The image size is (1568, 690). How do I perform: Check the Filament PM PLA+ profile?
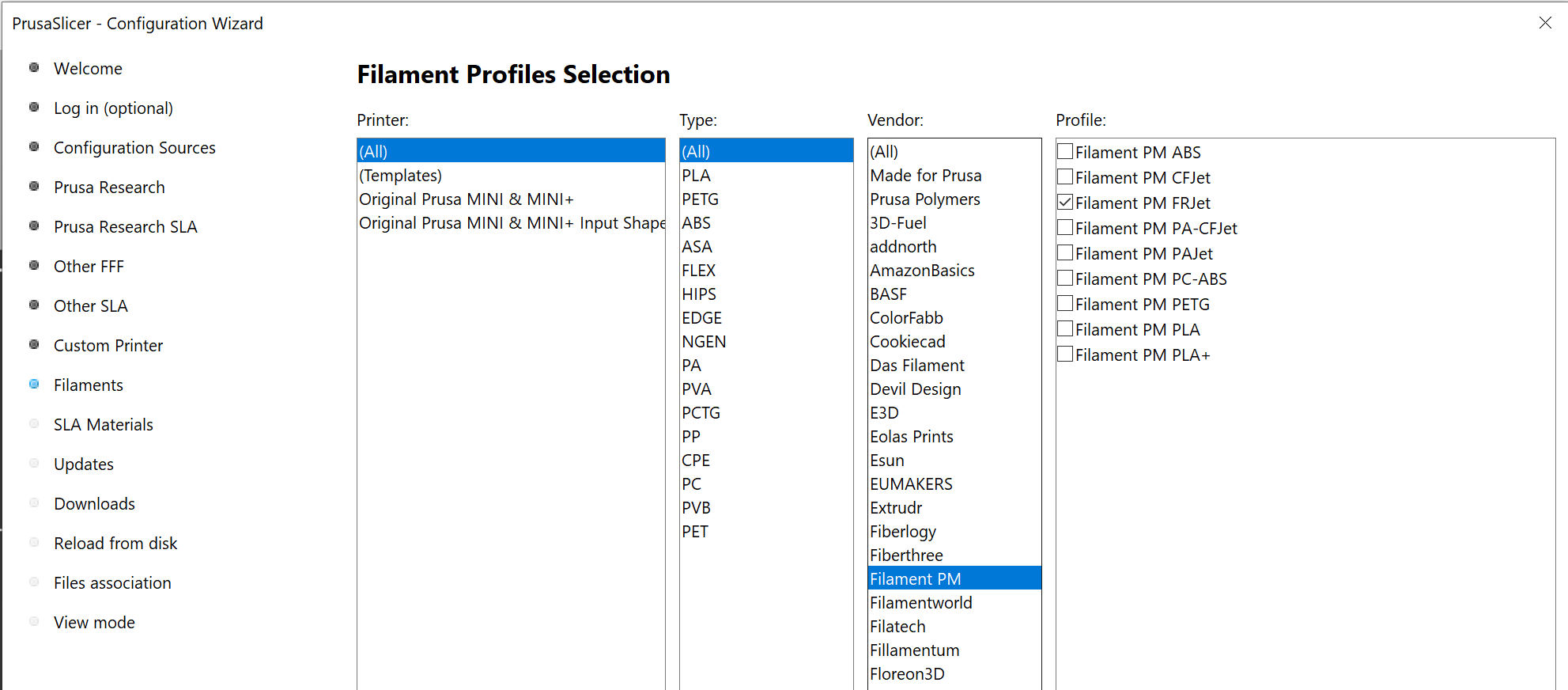pyautogui.click(x=1065, y=354)
